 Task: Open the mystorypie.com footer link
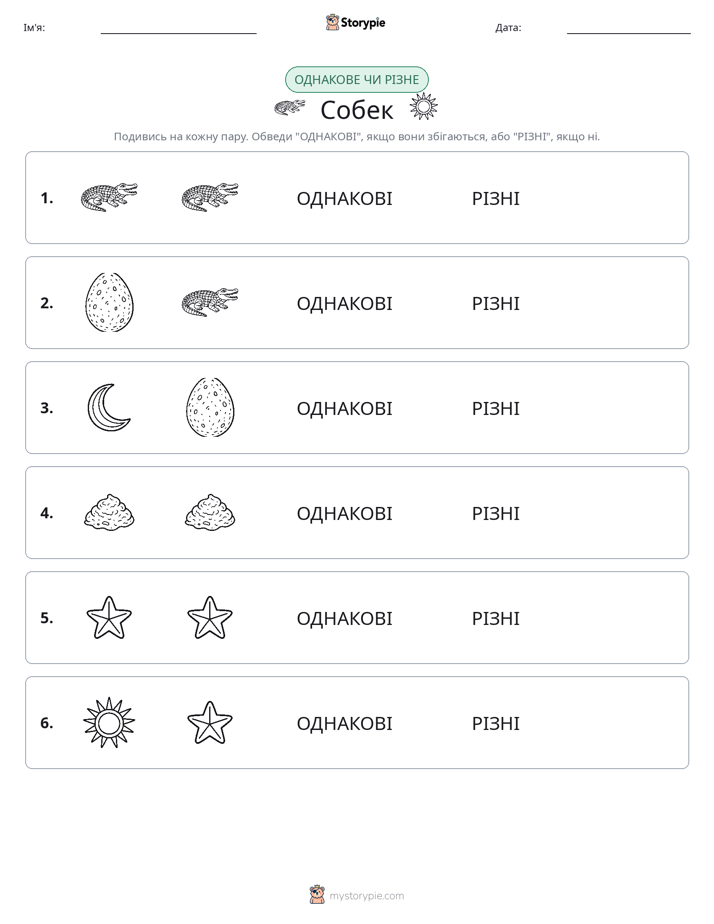tap(357, 895)
